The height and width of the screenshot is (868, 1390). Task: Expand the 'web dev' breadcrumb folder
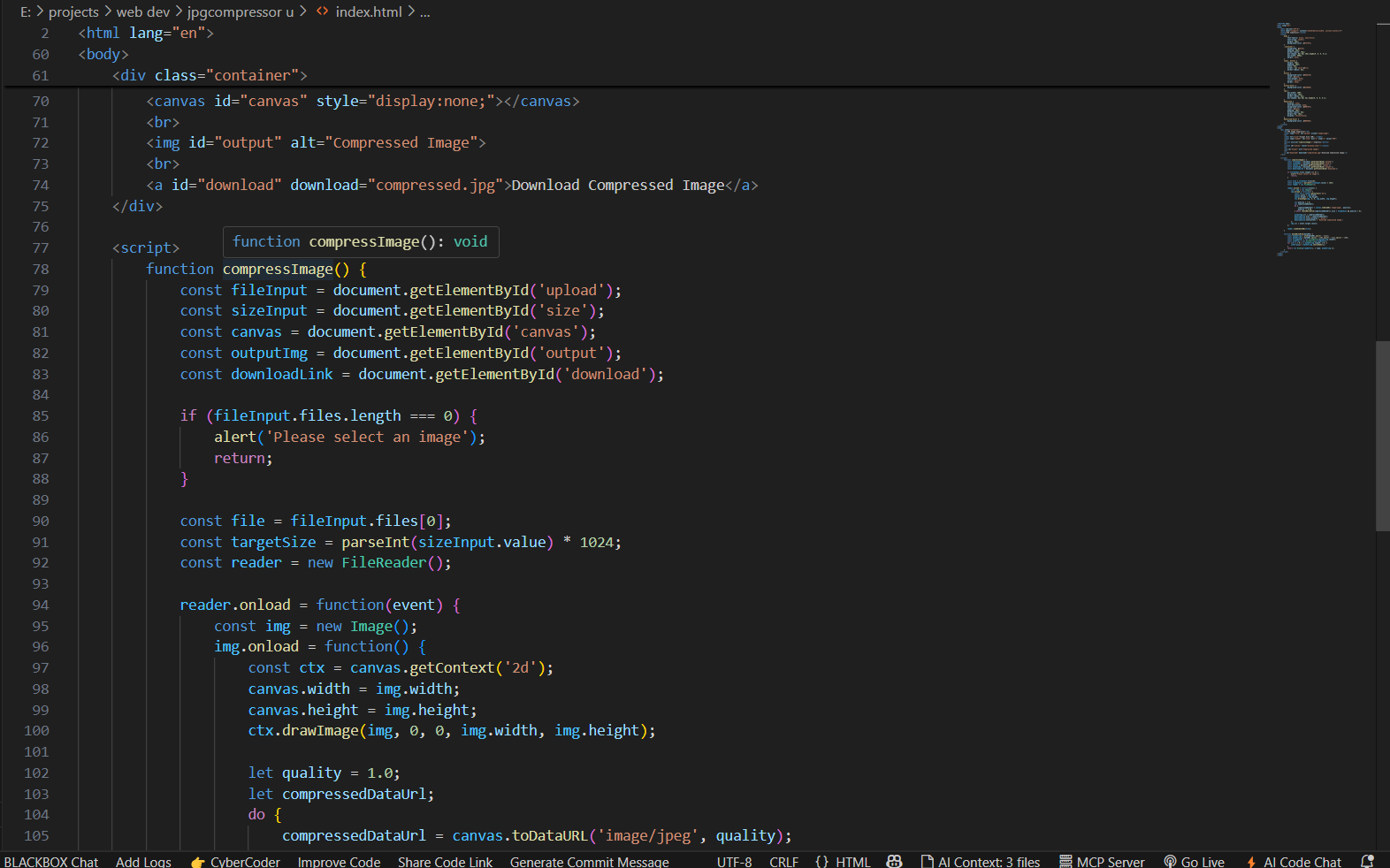click(142, 11)
